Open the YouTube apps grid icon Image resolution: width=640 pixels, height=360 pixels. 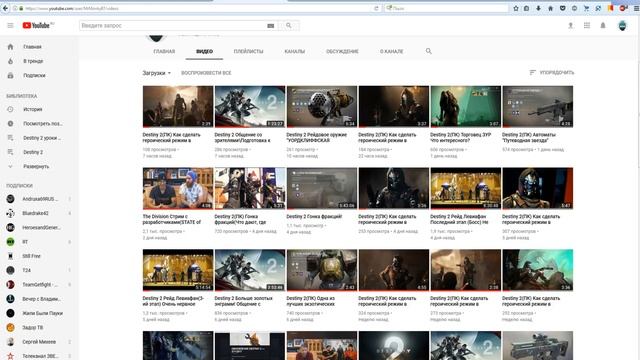(x=587, y=25)
